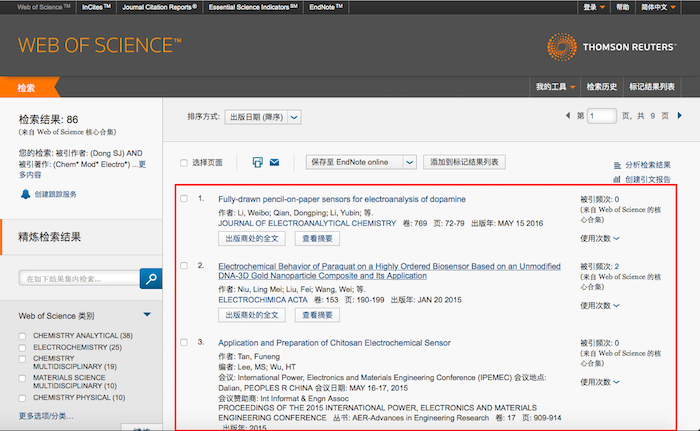Click the magnifier search-within-results button

click(x=151, y=277)
